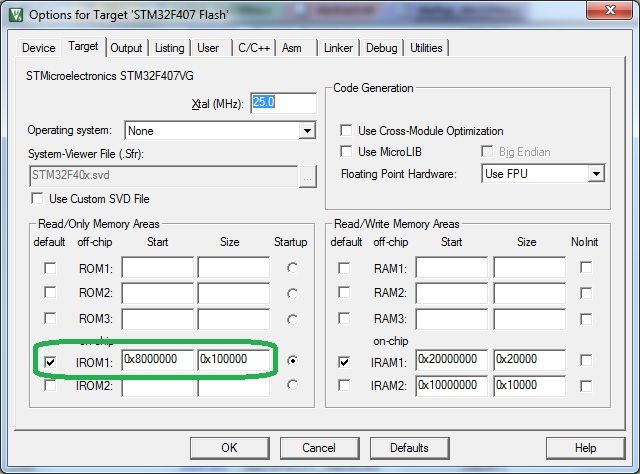The width and height of the screenshot is (640, 474).
Task: Click IRAM2 Size field with 0x10000
Action: (529, 386)
